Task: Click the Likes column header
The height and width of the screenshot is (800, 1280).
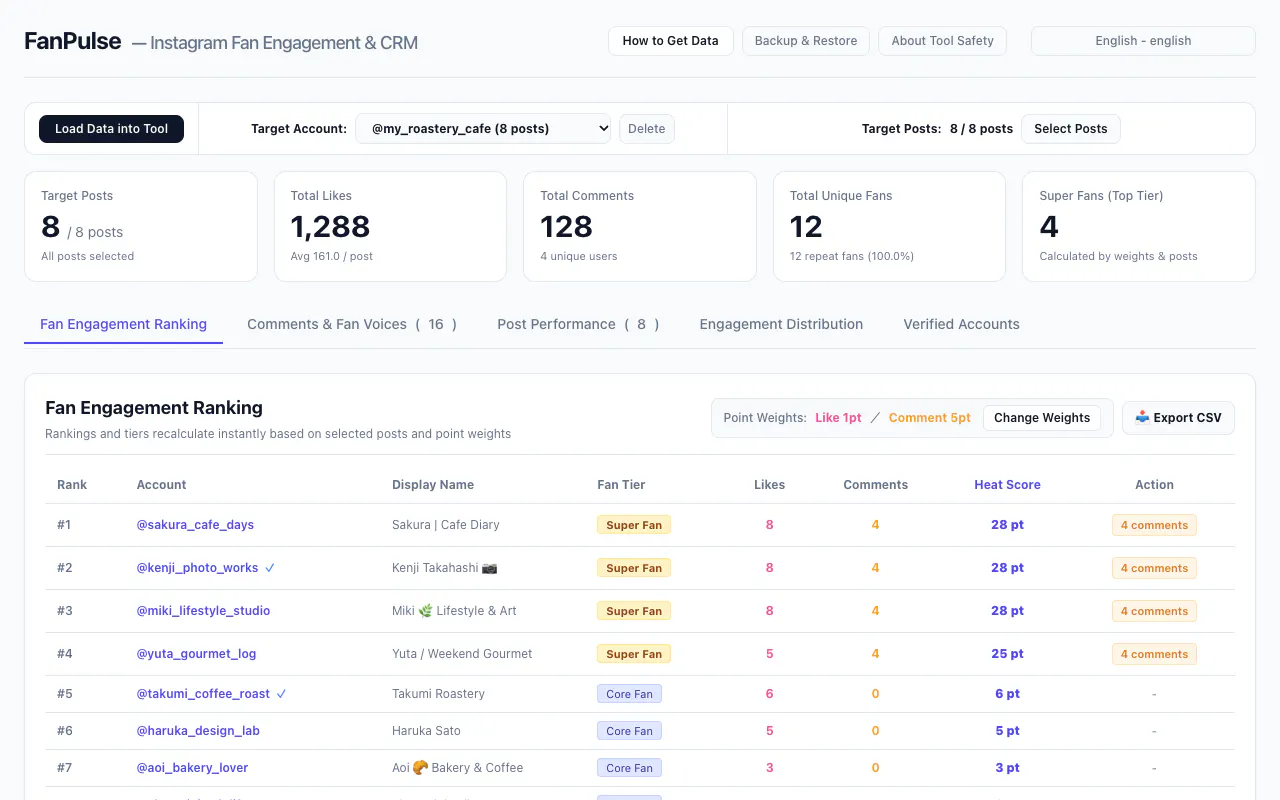Action: click(769, 485)
